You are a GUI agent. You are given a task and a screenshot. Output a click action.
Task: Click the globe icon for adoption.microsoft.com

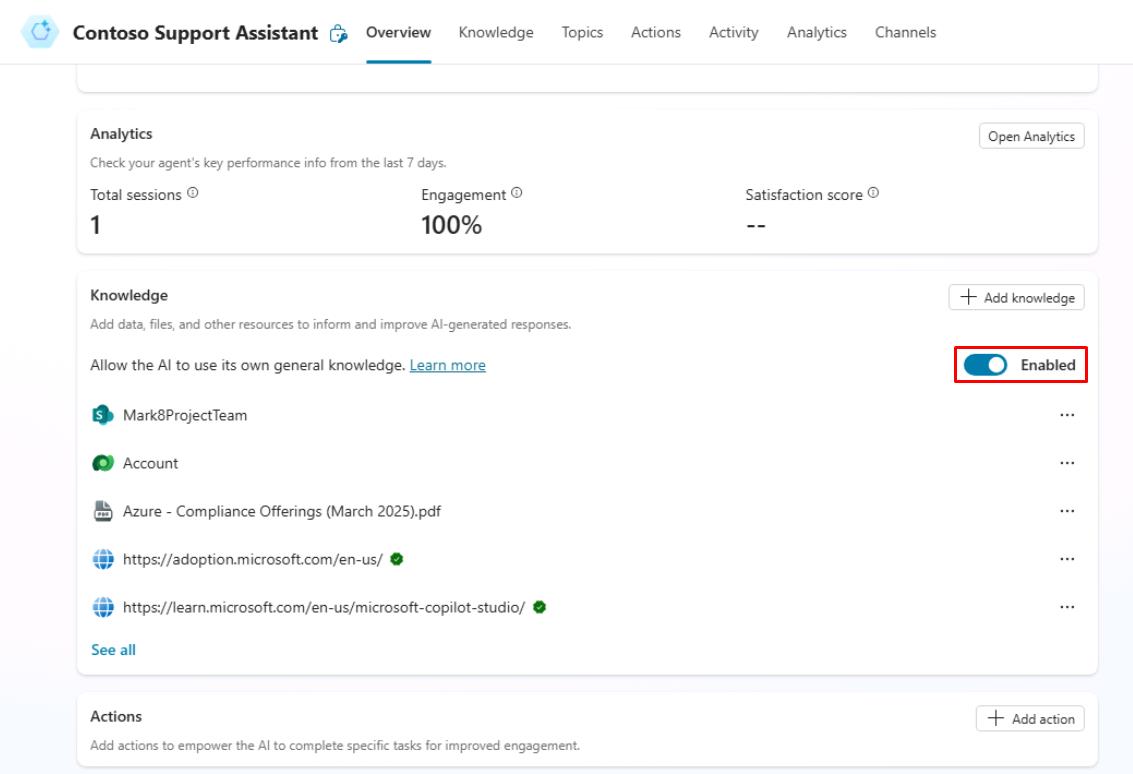coord(102,559)
